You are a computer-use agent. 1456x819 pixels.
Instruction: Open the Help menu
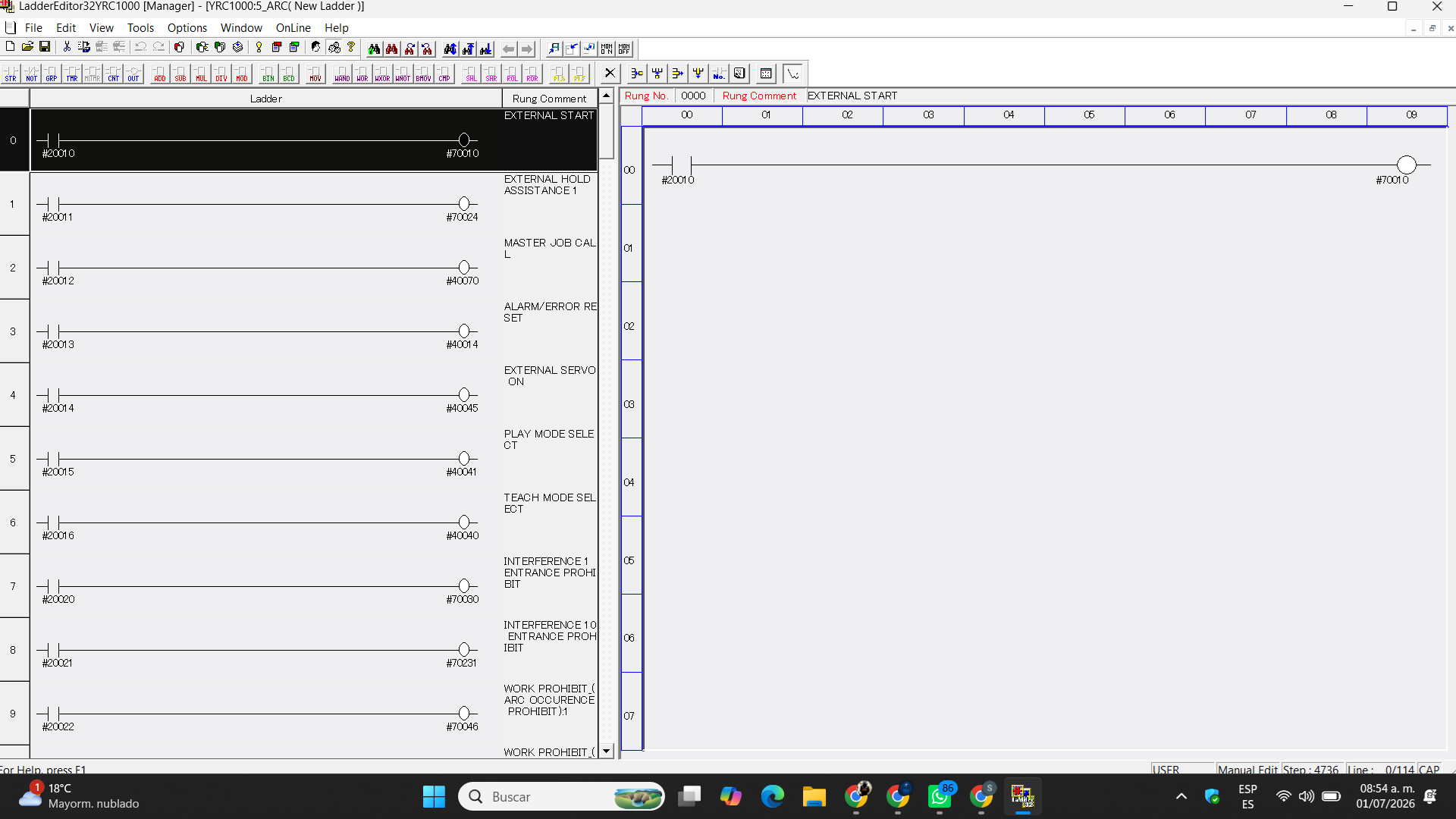click(337, 28)
